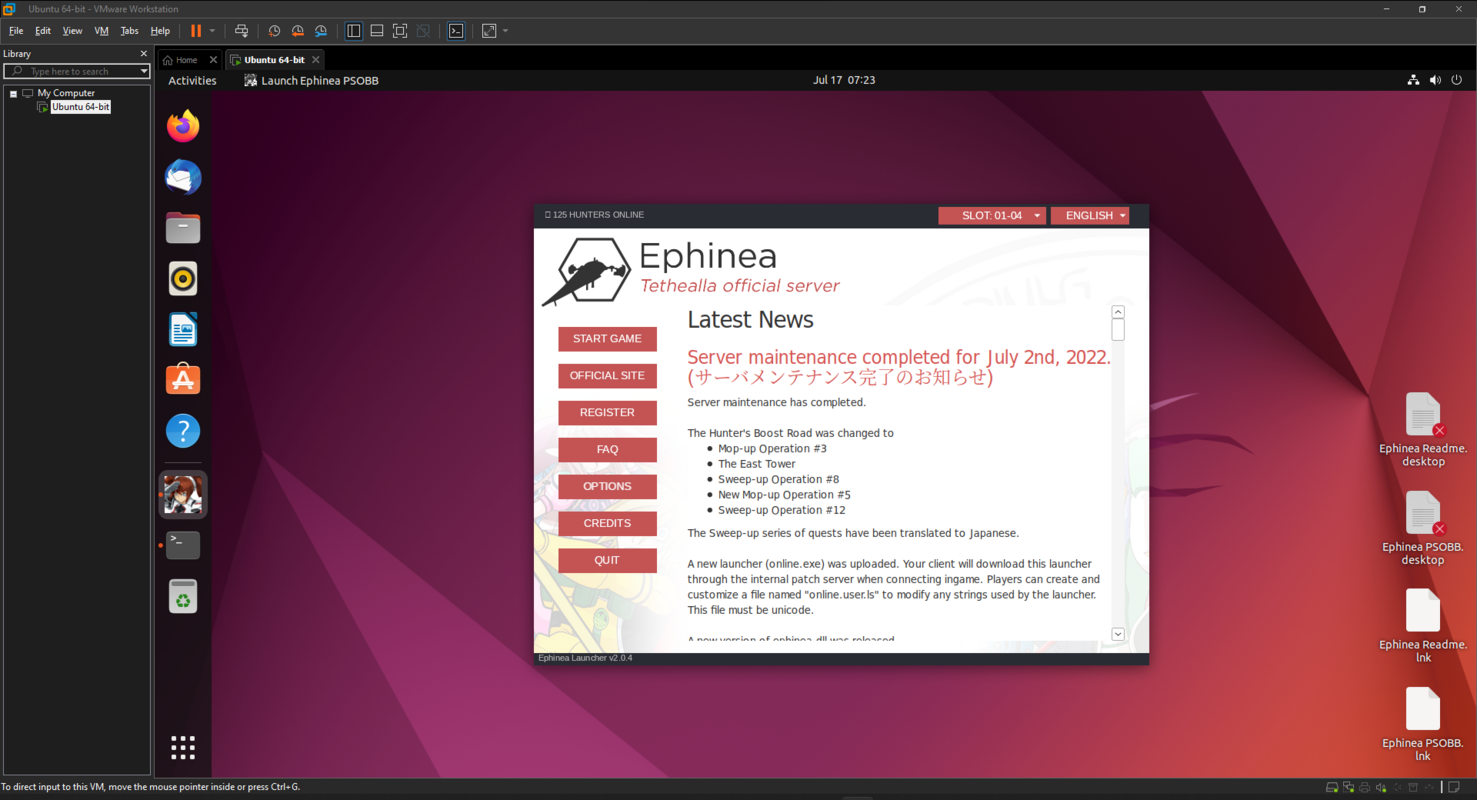Select the Ephinea Readme.lnk desktop file
Viewport: 1477px width, 800px height.
[1423, 626]
